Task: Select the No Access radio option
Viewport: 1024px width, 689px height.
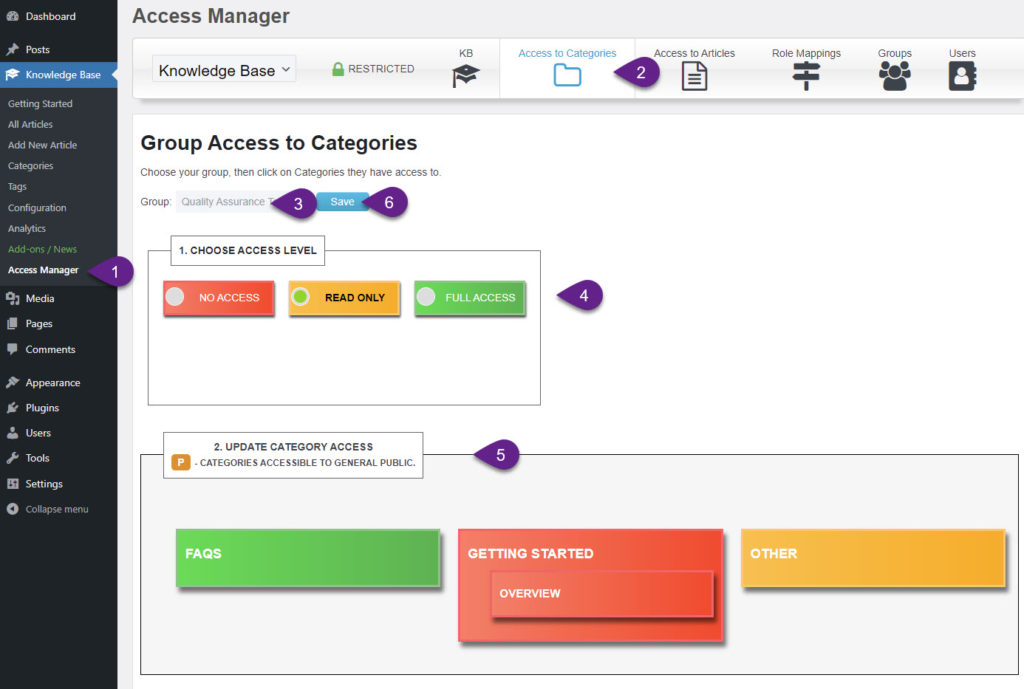Action: 175,297
